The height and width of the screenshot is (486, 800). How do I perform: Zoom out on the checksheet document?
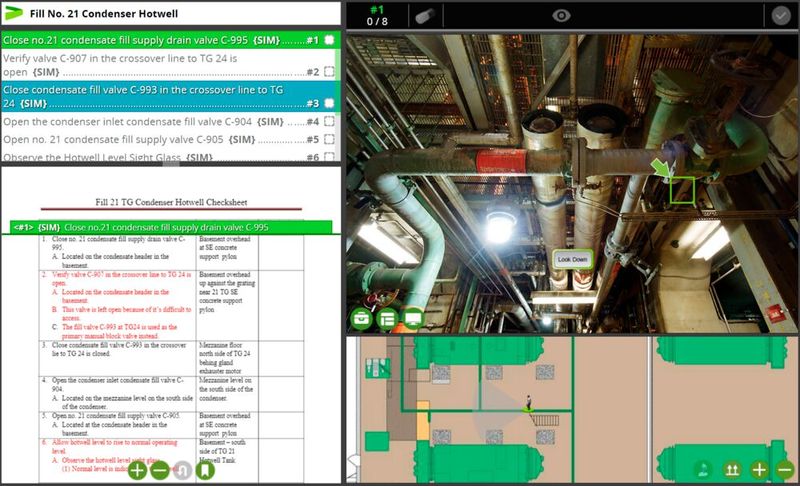click(x=160, y=469)
